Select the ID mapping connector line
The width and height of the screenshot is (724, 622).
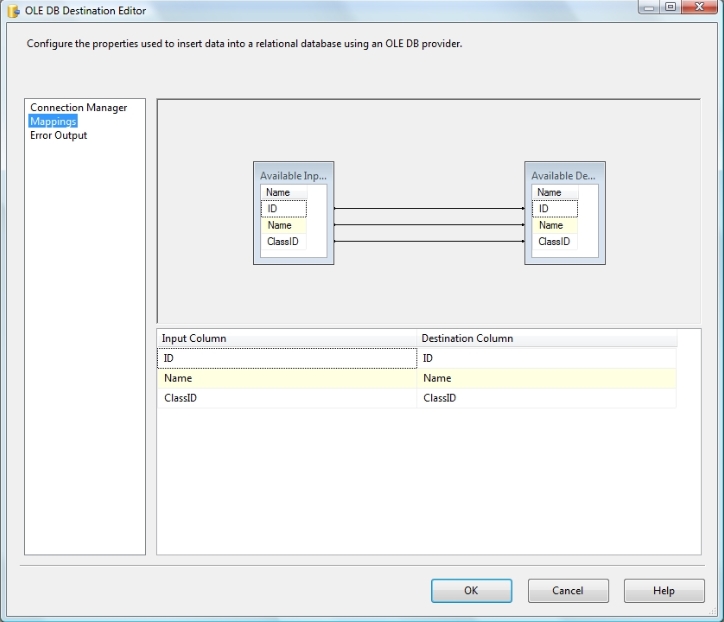[429, 209]
